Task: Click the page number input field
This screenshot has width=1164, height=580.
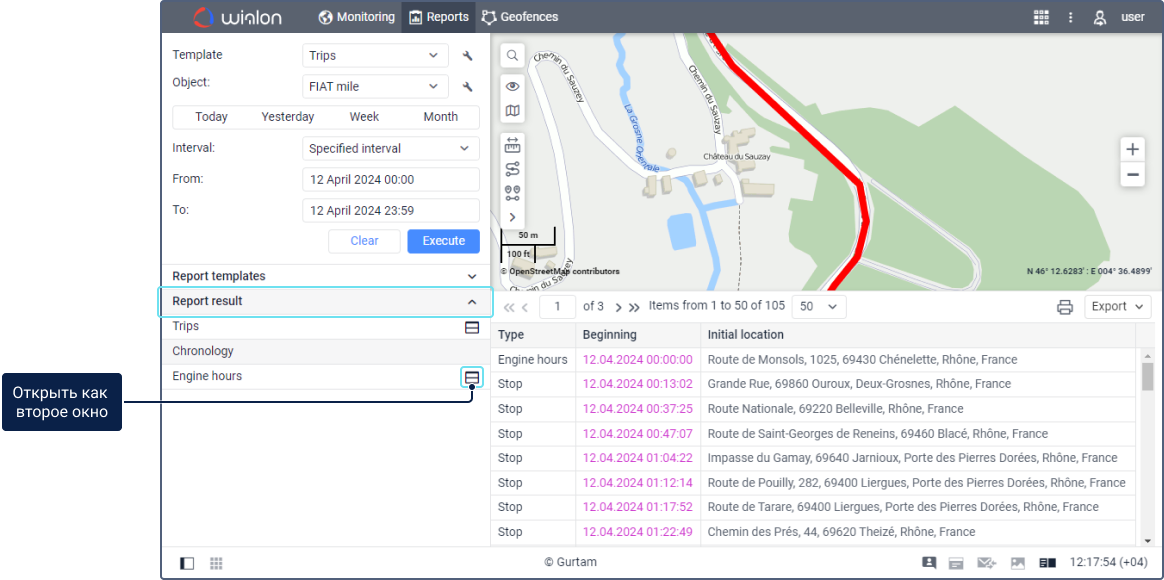Action: (x=558, y=307)
